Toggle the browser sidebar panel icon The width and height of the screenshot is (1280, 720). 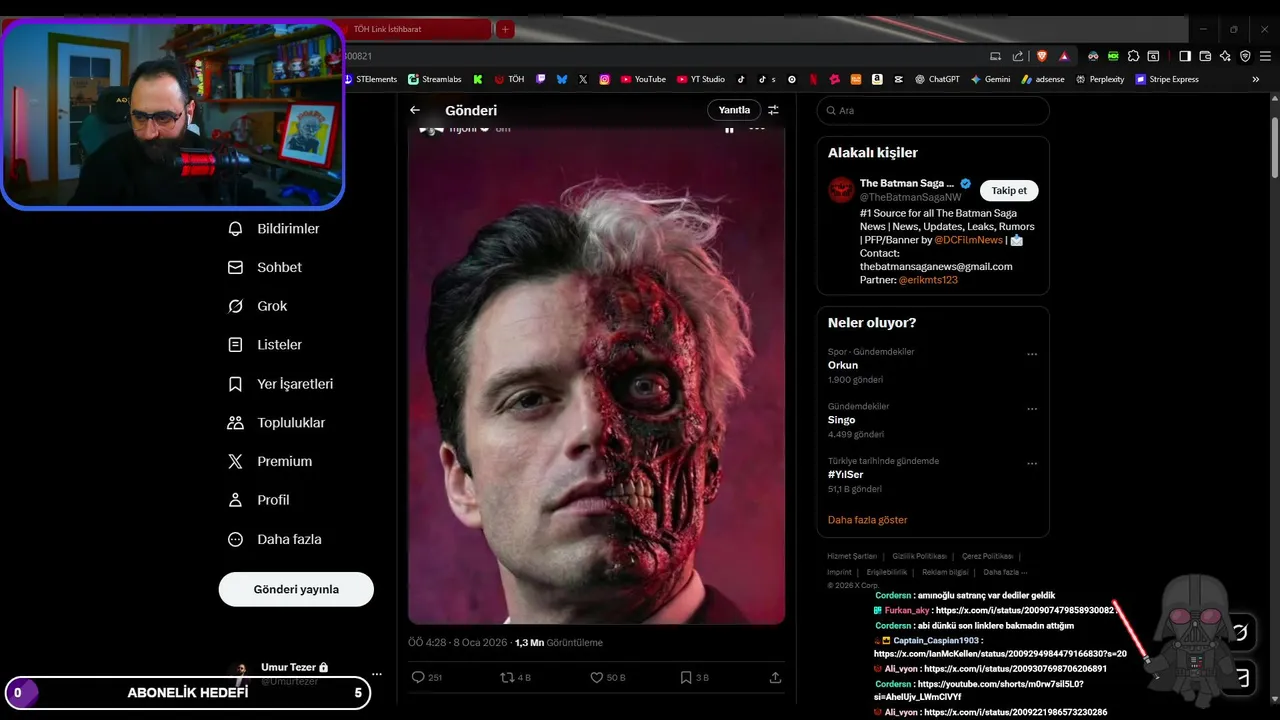click(x=1185, y=56)
